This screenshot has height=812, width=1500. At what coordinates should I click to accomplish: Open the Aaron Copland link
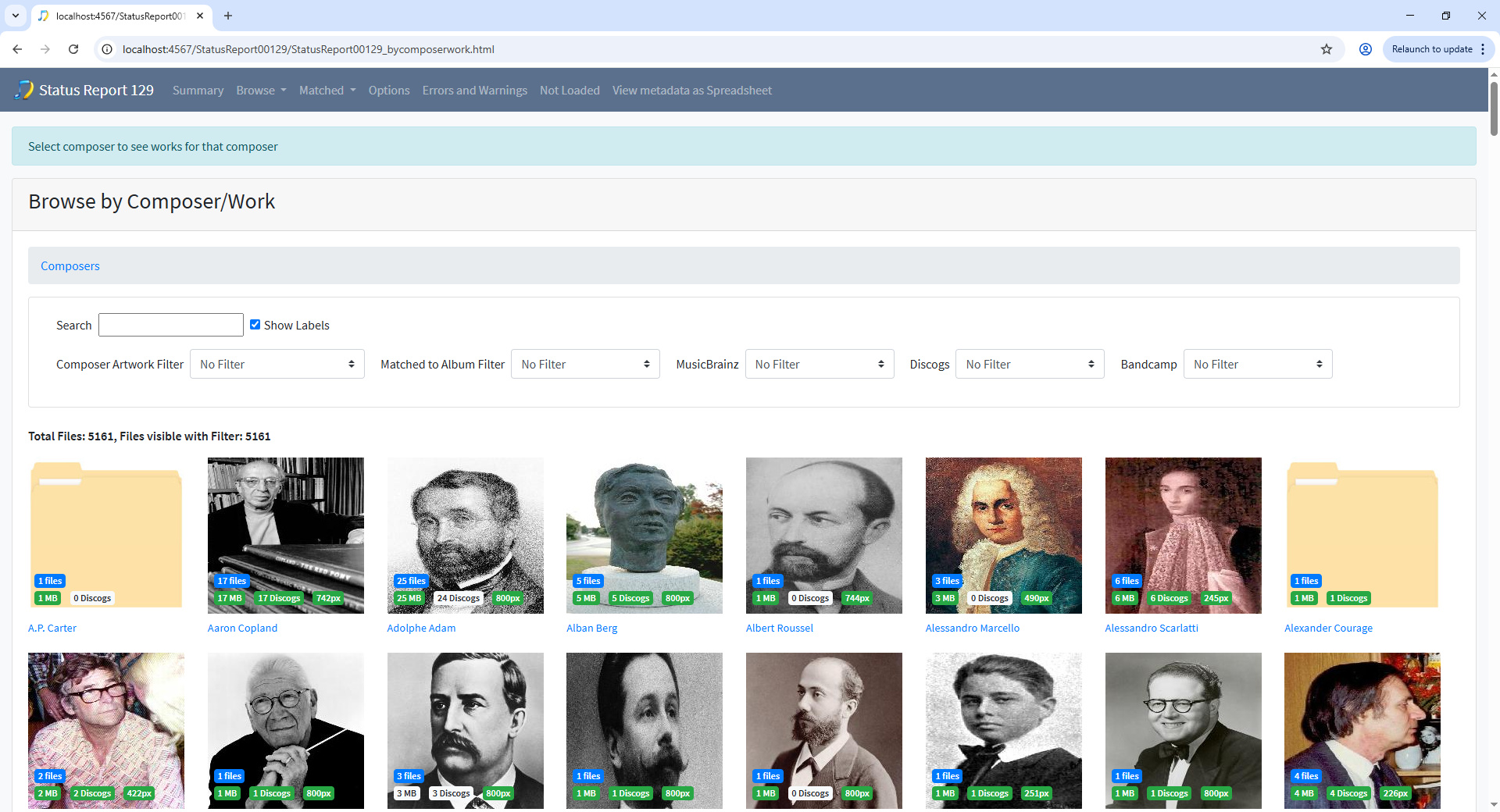[242, 628]
